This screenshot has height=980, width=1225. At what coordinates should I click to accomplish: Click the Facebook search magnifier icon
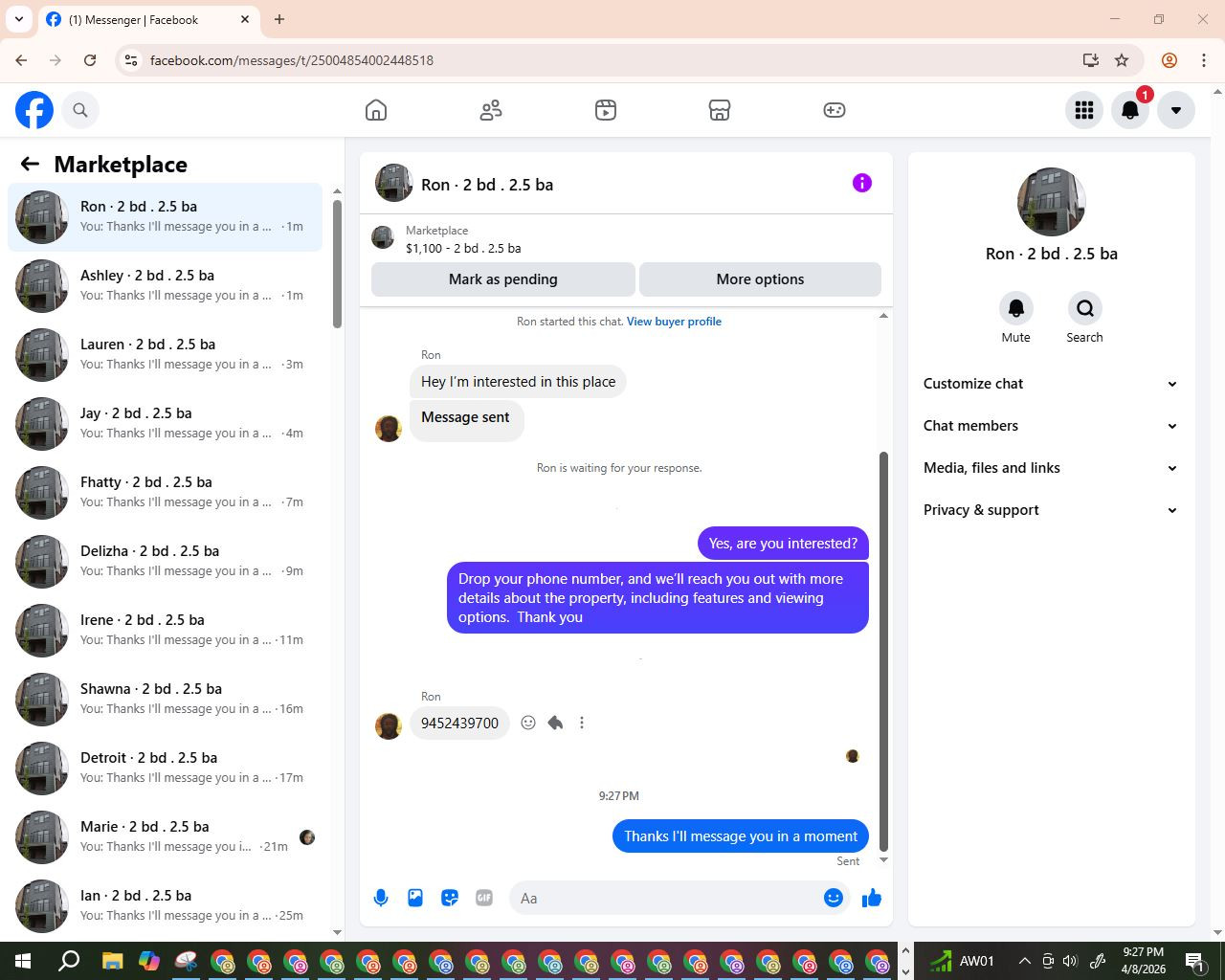coord(80,110)
